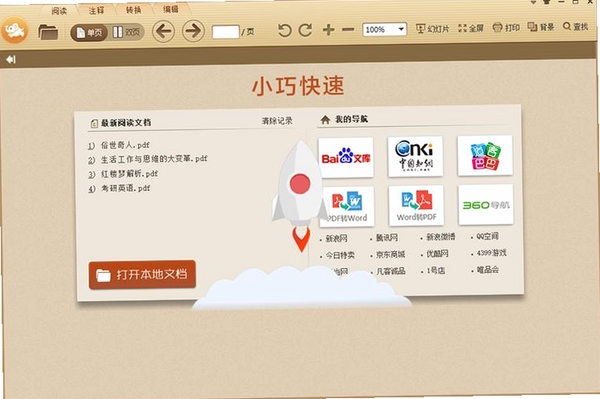The image size is (600, 399).
Task: Zoom out with the minus icon
Action: tap(348, 29)
